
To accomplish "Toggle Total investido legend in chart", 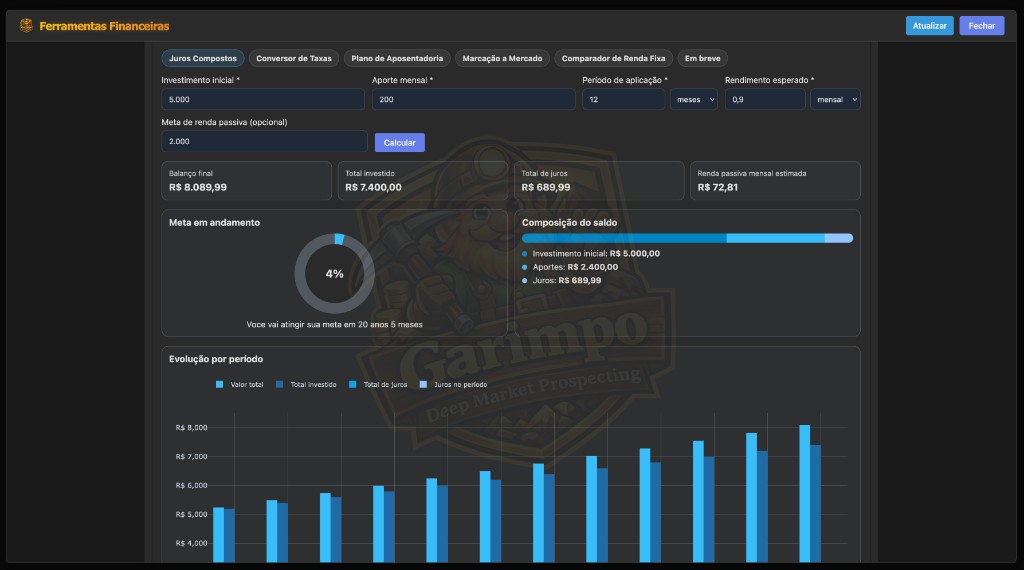I will tap(306, 385).
